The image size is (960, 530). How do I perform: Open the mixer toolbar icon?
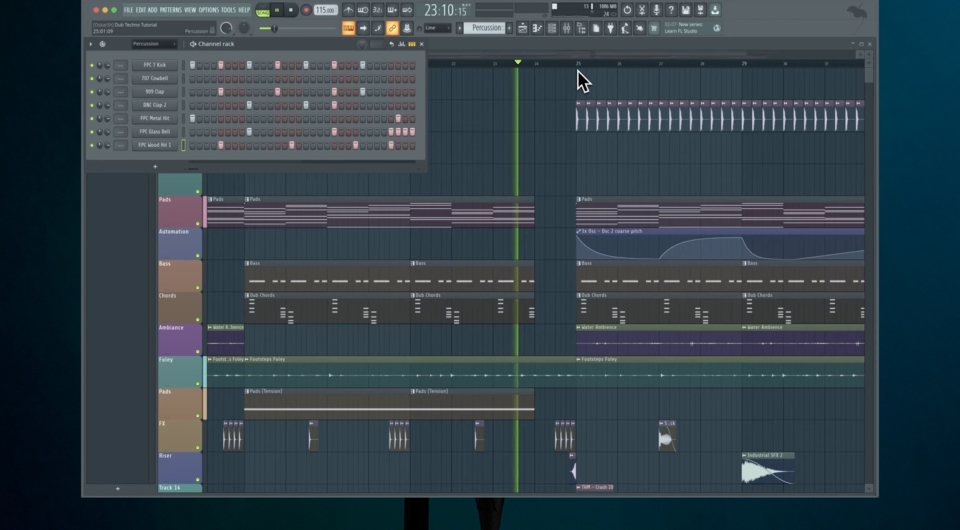[566, 28]
